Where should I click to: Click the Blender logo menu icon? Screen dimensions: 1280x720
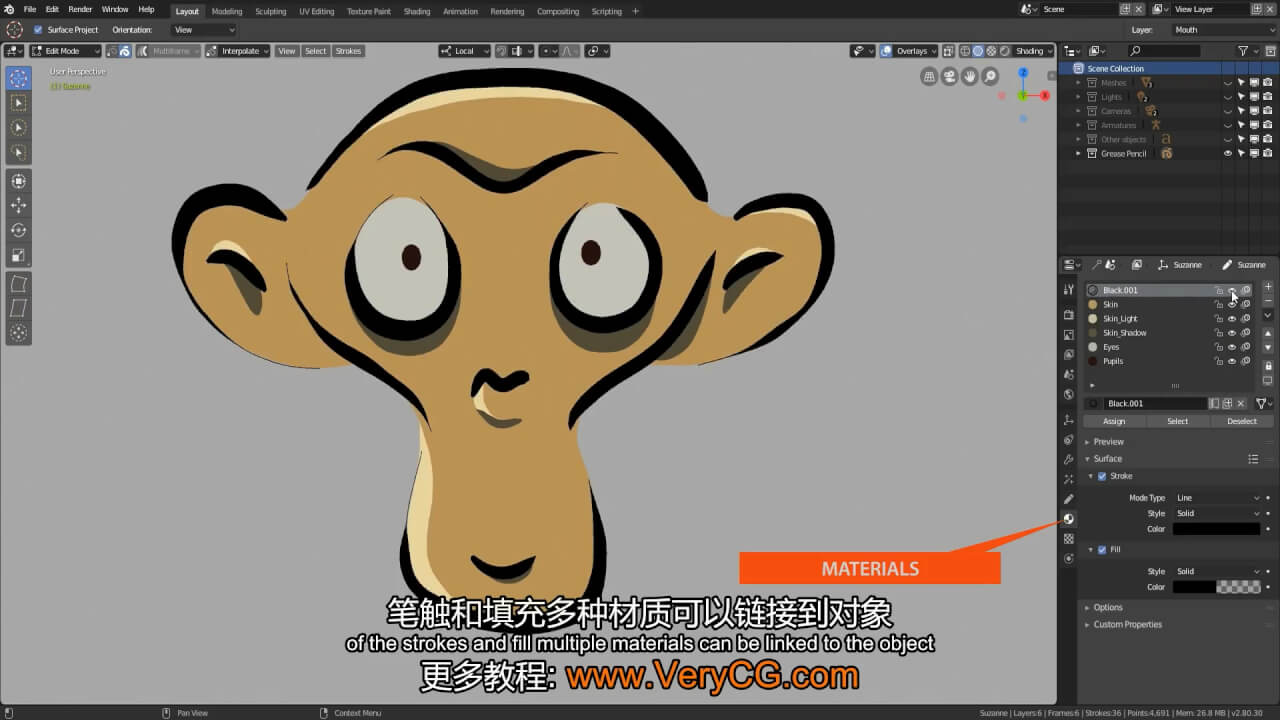tap(10, 9)
